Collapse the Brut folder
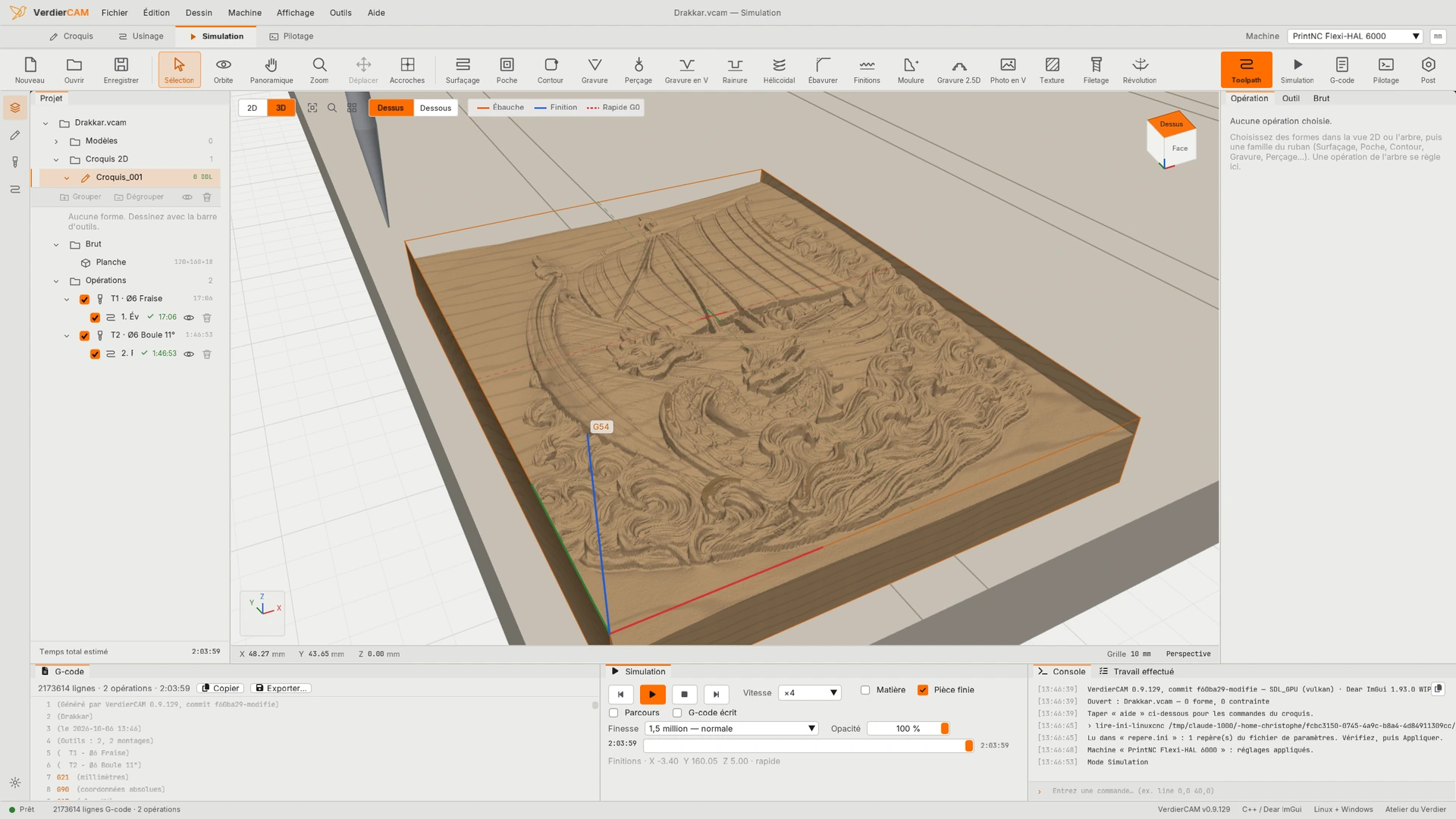 click(56, 245)
